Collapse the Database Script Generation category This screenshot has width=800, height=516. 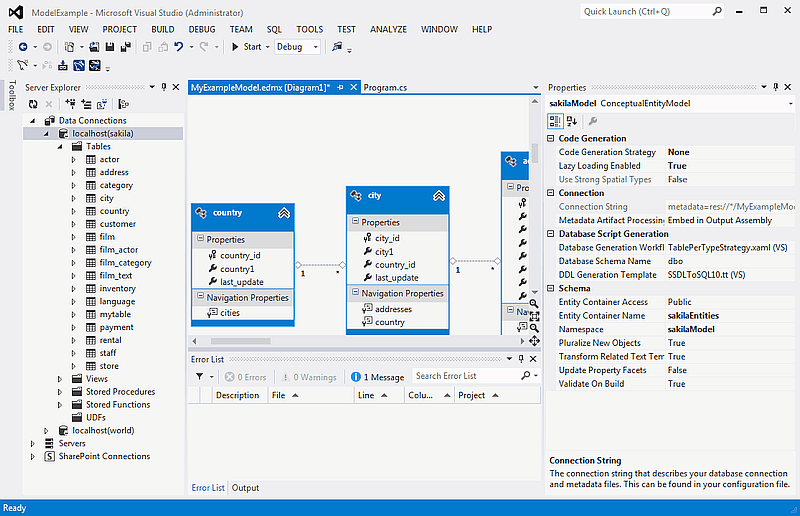[551, 234]
